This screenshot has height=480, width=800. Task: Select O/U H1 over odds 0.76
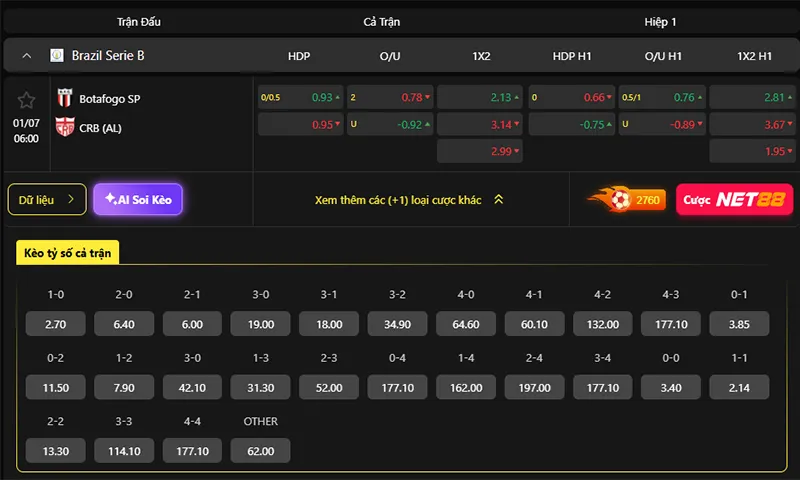pos(662,97)
